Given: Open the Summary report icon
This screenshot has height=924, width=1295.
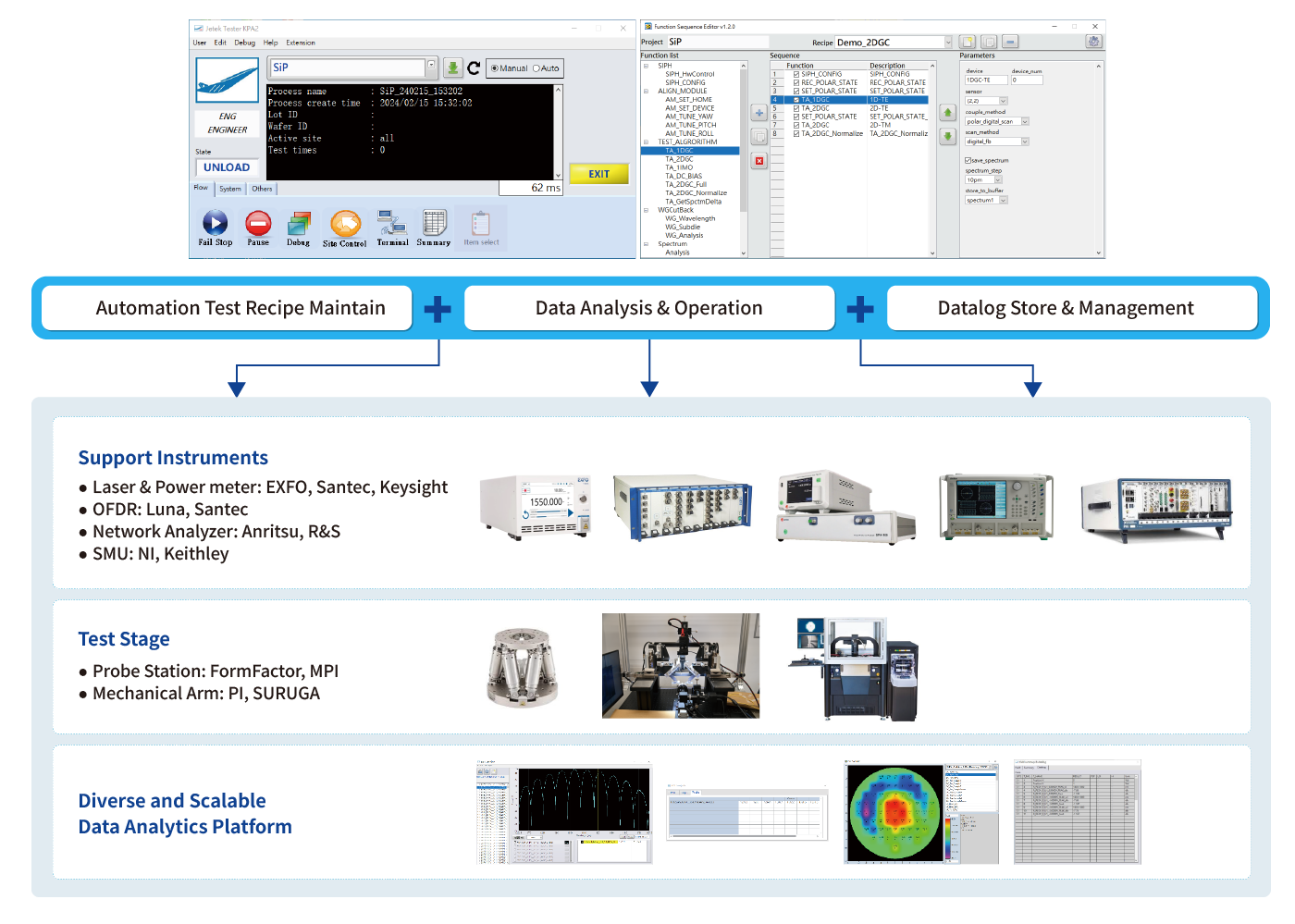Looking at the screenshot, I should tap(434, 223).
